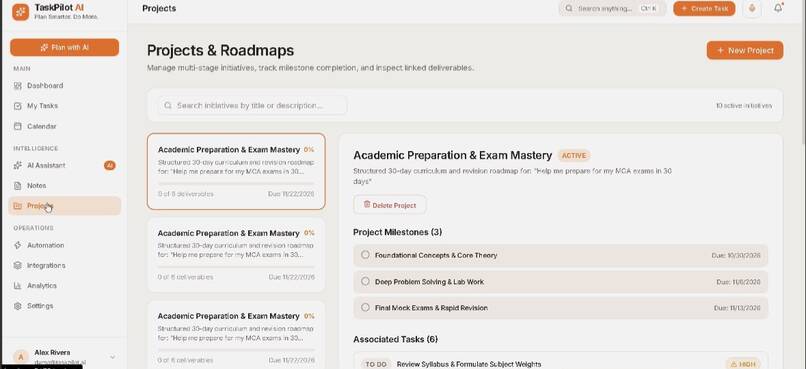The image size is (806, 369).
Task: Click the AI Assistant sparkle icon
Action: [17, 165]
